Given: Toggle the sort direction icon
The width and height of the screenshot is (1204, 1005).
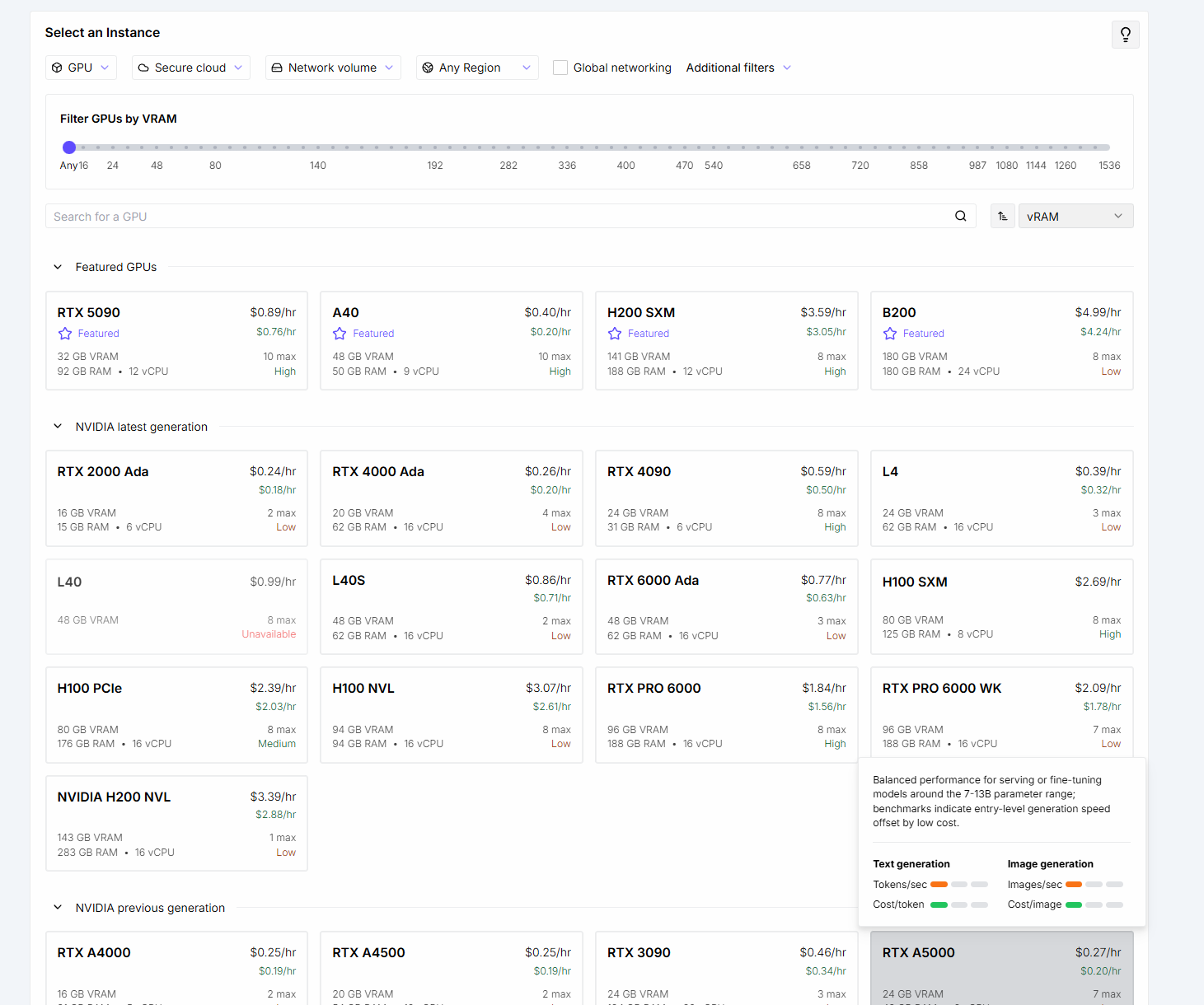Looking at the screenshot, I should click(1002, 216).
